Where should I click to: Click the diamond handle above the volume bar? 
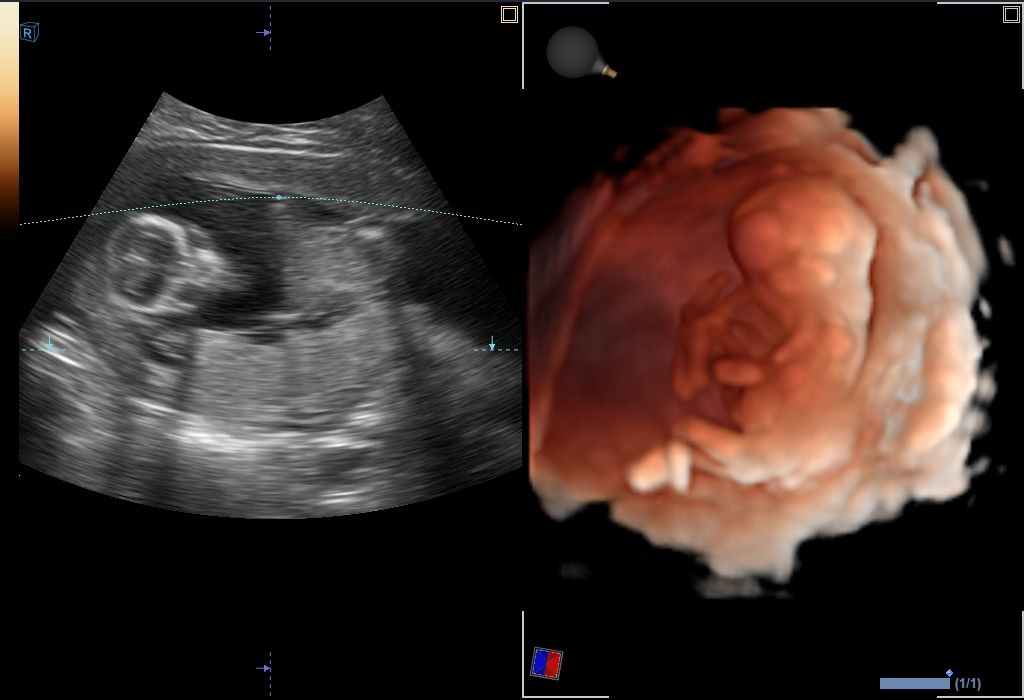[949, 673]
